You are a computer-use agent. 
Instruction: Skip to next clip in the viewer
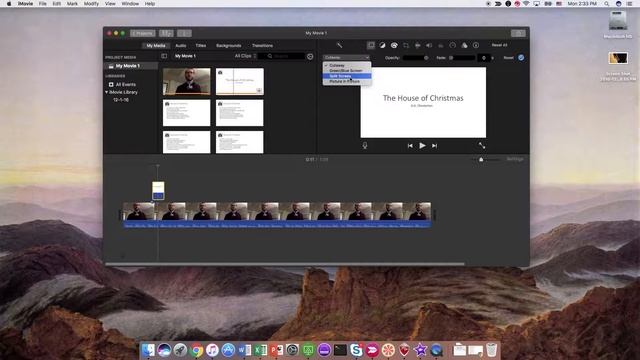[435, 146]
